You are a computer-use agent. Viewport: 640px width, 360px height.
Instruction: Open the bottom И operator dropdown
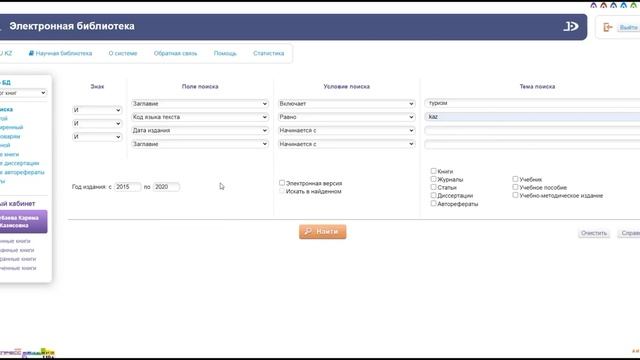(x=97, y=137)
